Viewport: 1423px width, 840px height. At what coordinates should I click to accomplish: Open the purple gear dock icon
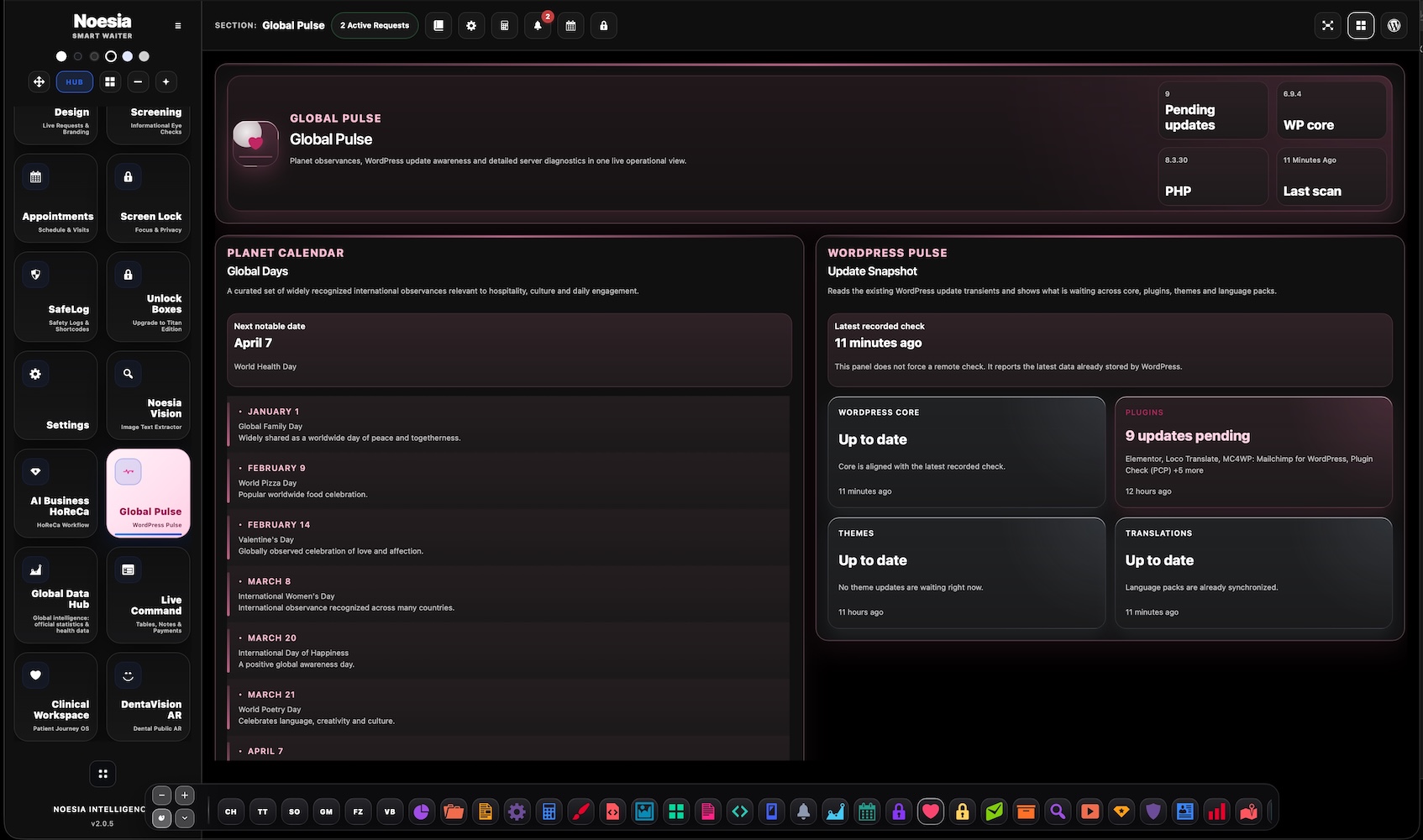[517, 811]
